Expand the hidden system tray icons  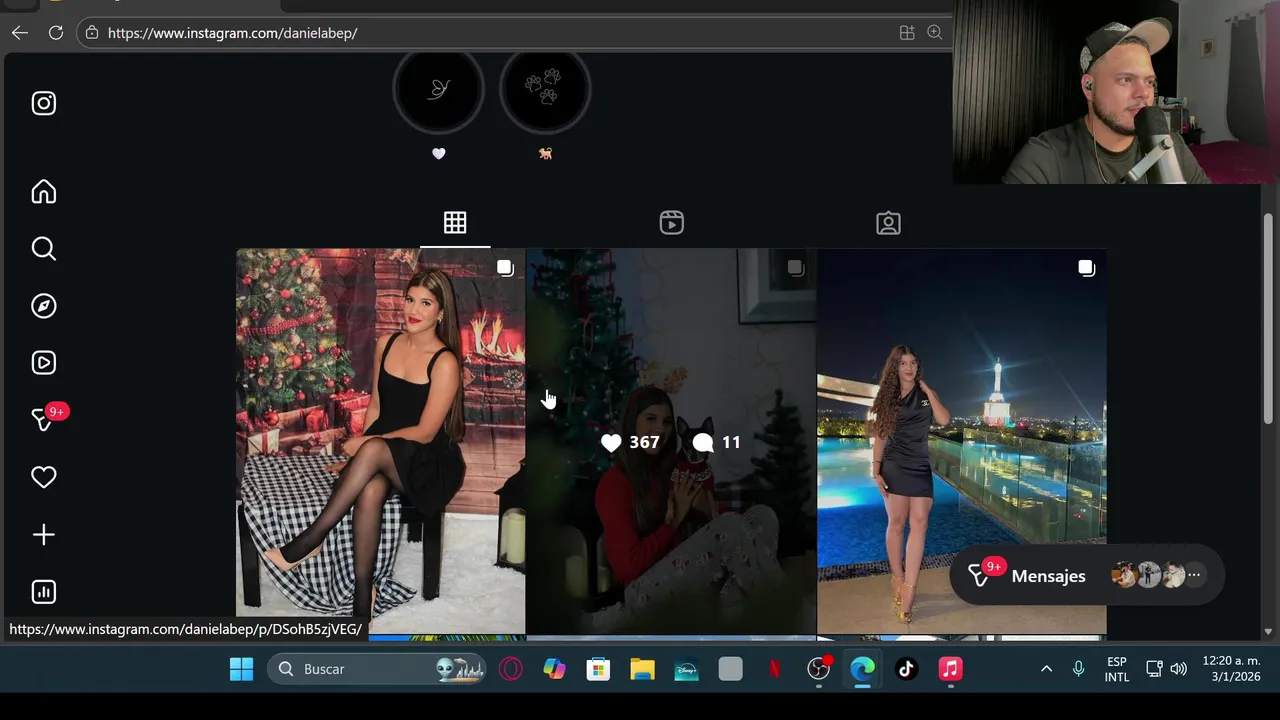pos(1046,669)
